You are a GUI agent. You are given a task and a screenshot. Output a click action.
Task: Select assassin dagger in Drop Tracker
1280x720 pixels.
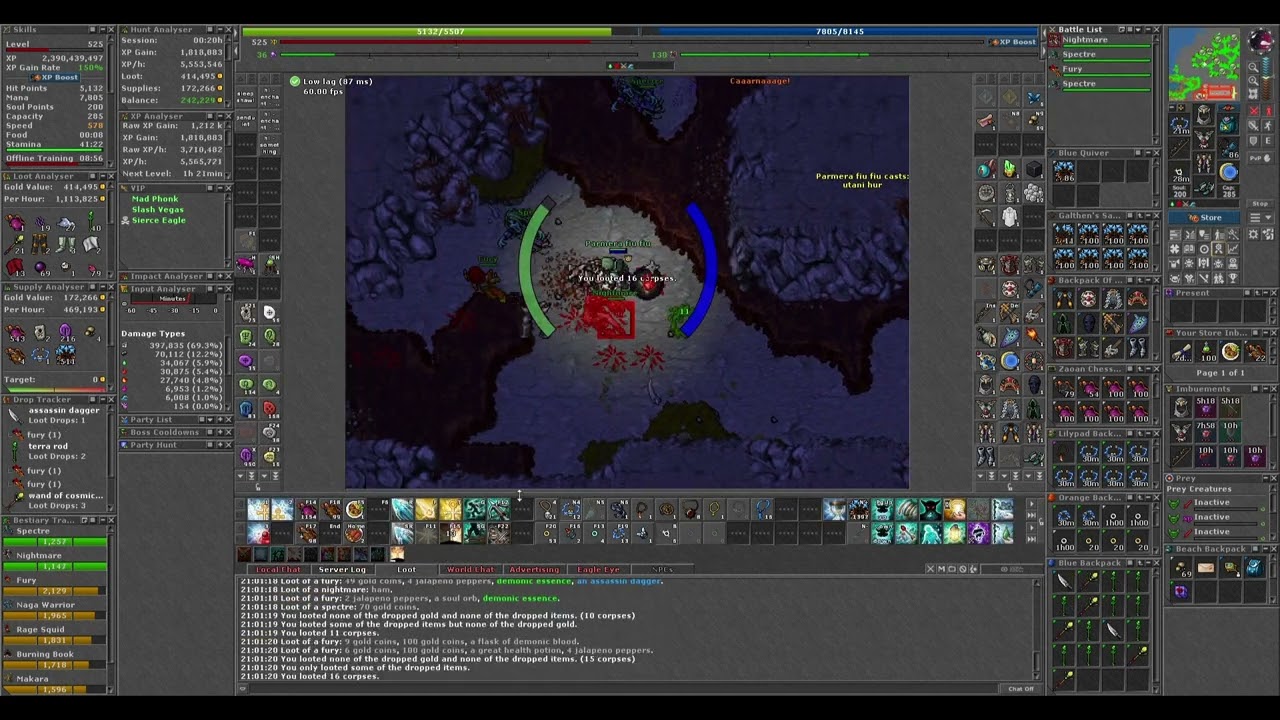pyautogui.click(x=64, y=410)
